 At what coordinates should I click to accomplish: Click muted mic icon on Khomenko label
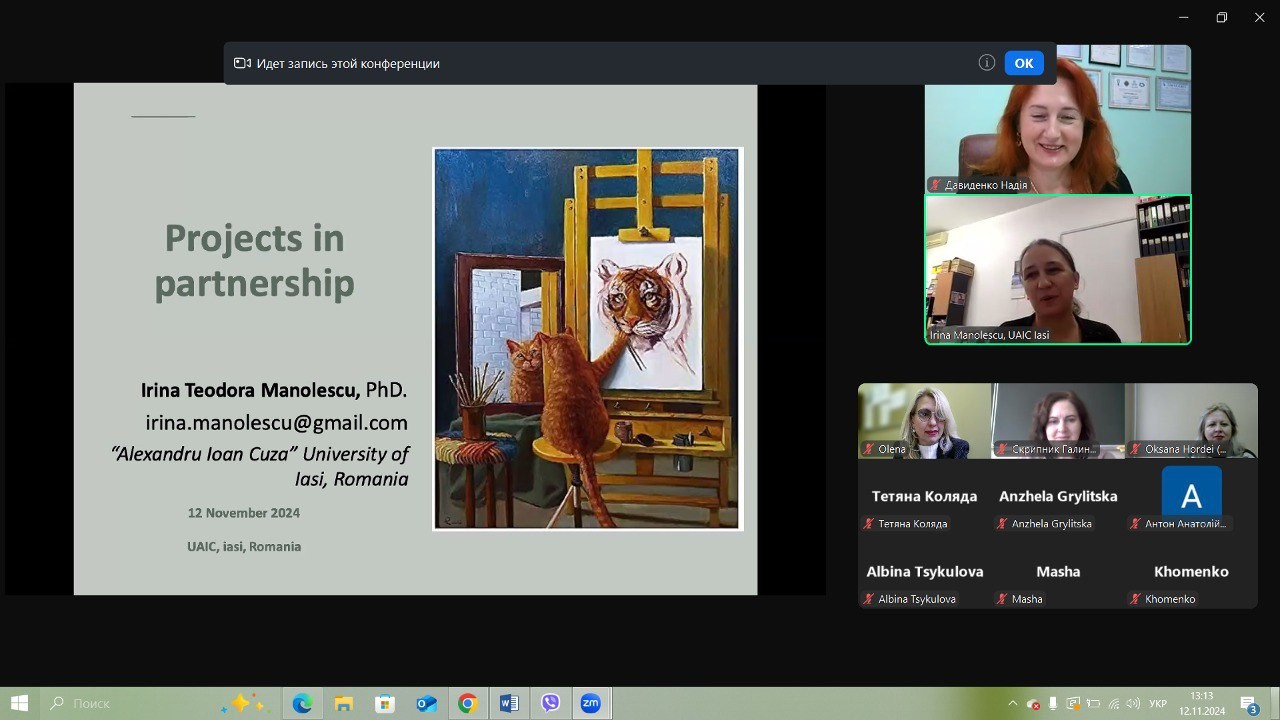(x=1135, y=599)
